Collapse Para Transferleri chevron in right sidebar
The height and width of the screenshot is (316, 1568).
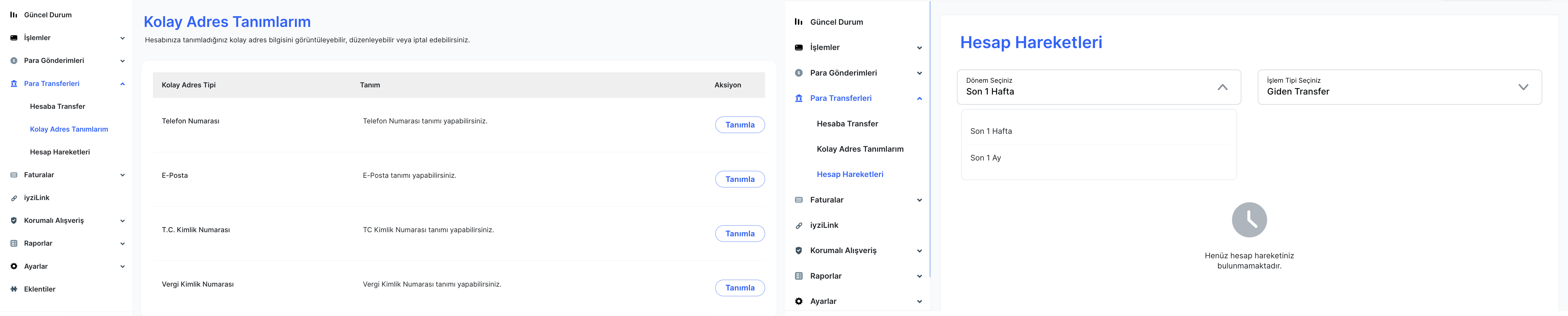(x=919, y=99)
